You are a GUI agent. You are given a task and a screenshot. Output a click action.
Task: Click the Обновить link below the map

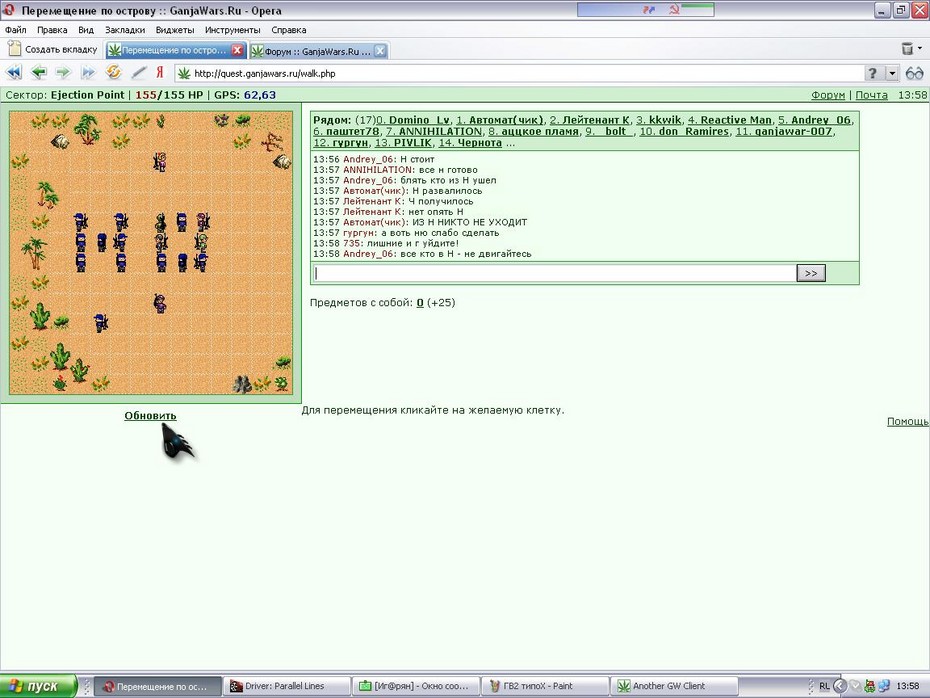150,416
